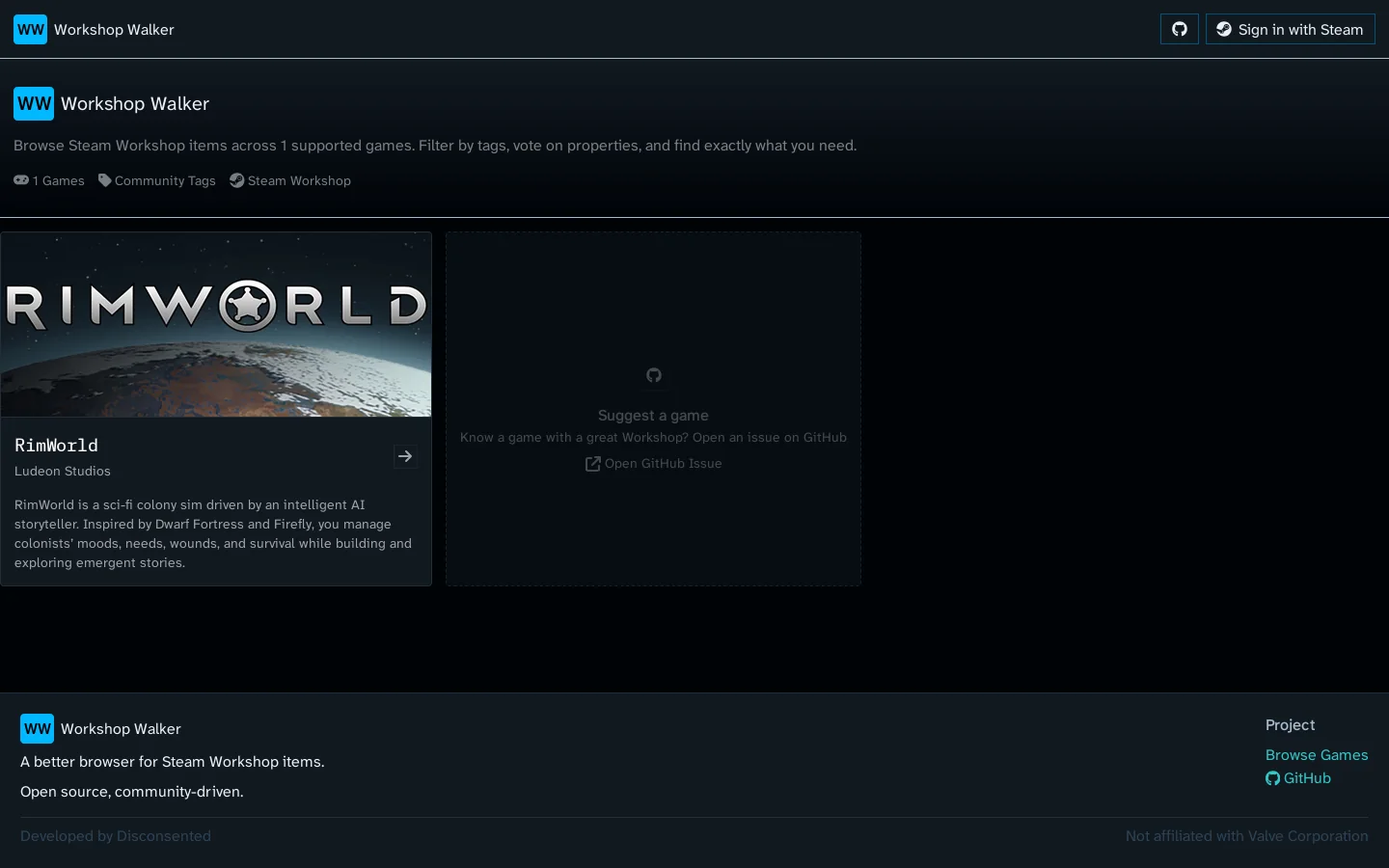
Task: Click Not affiliated with Valve Corporation text
Action: tap(1246, 836)
